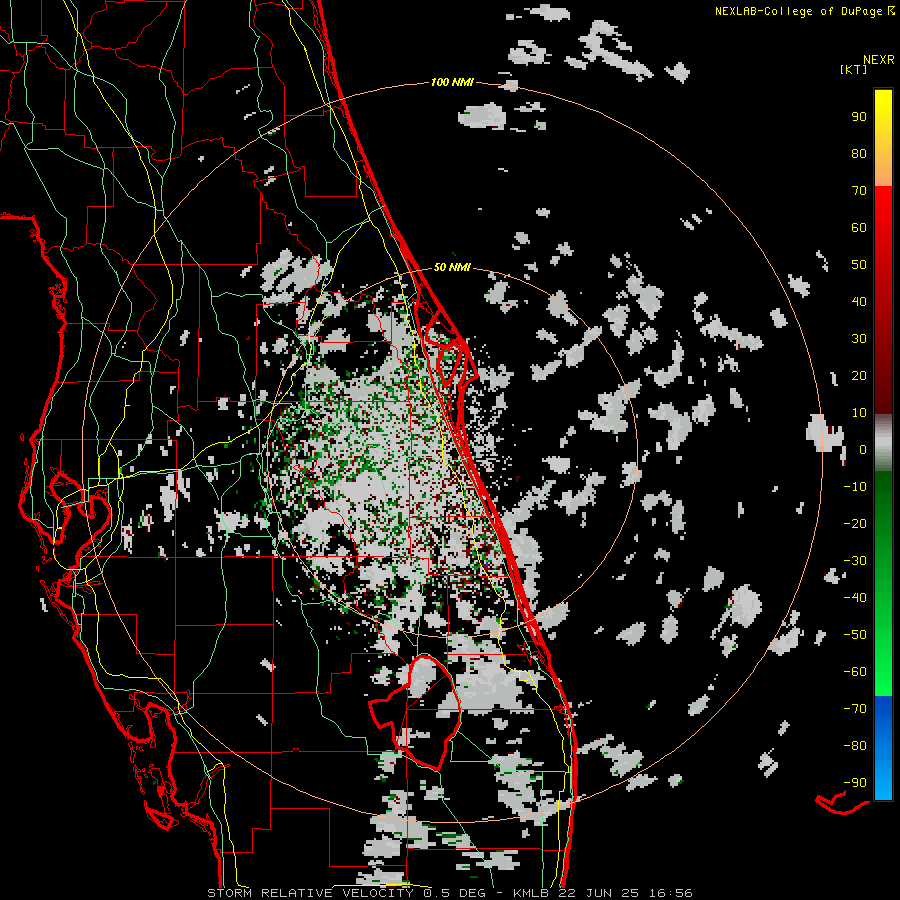Click the -10 value on the color scale
Screen dimensions: 900x900
pyautogui.click(x=855, y=487)
